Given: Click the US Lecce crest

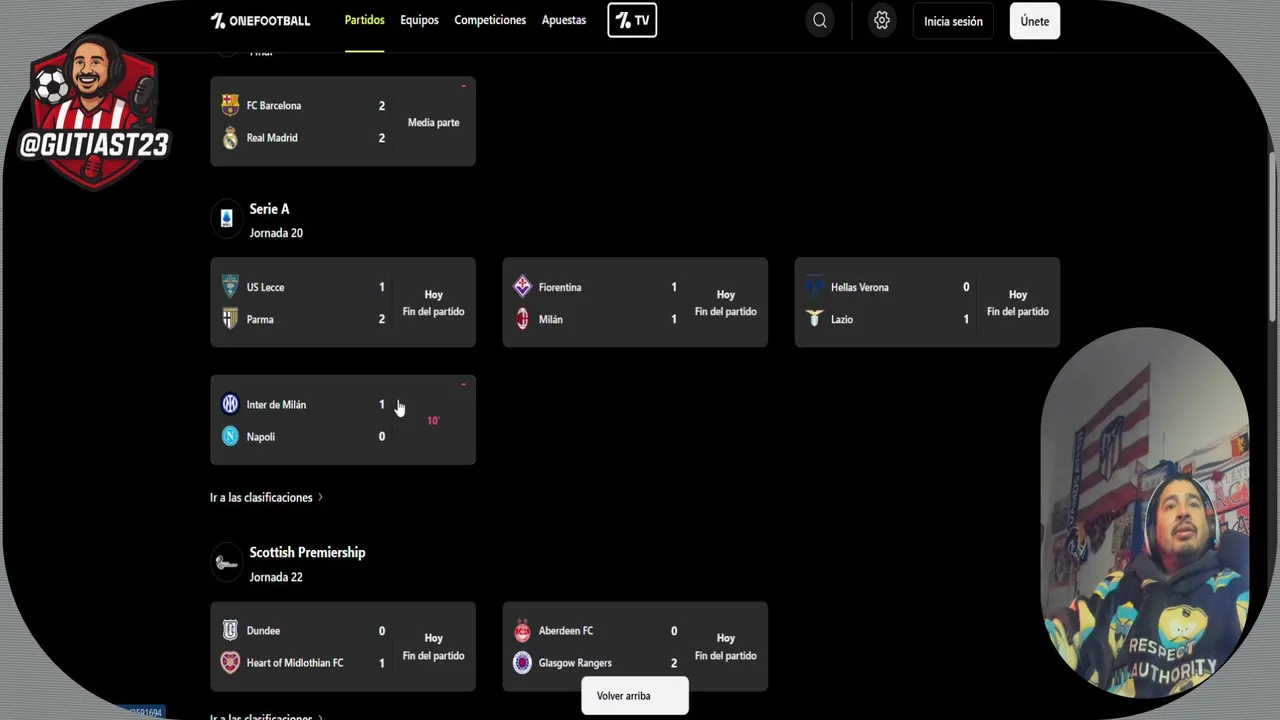Looking at the screenshot, I should click(x=230, y=287).
